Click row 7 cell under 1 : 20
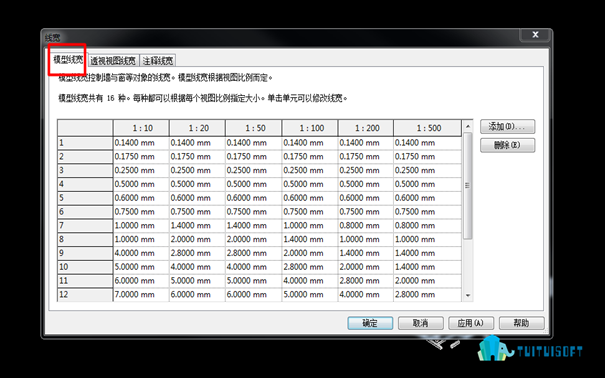605x378 pixels. click(x=197, y=226)
